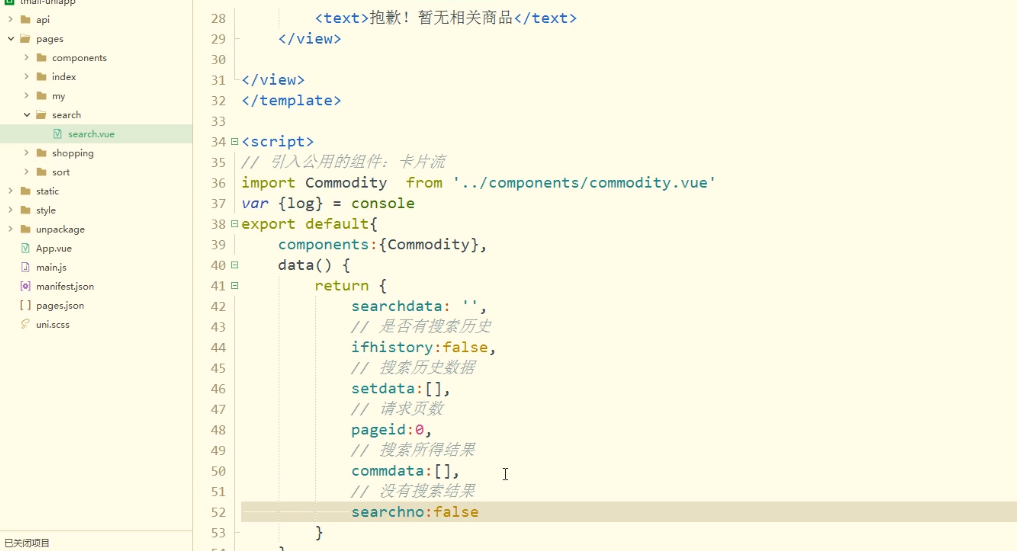The width and height of the screenshot is (1017, 551).
Task: Click the uni.scss file icon
Action: tap(25, 324)
